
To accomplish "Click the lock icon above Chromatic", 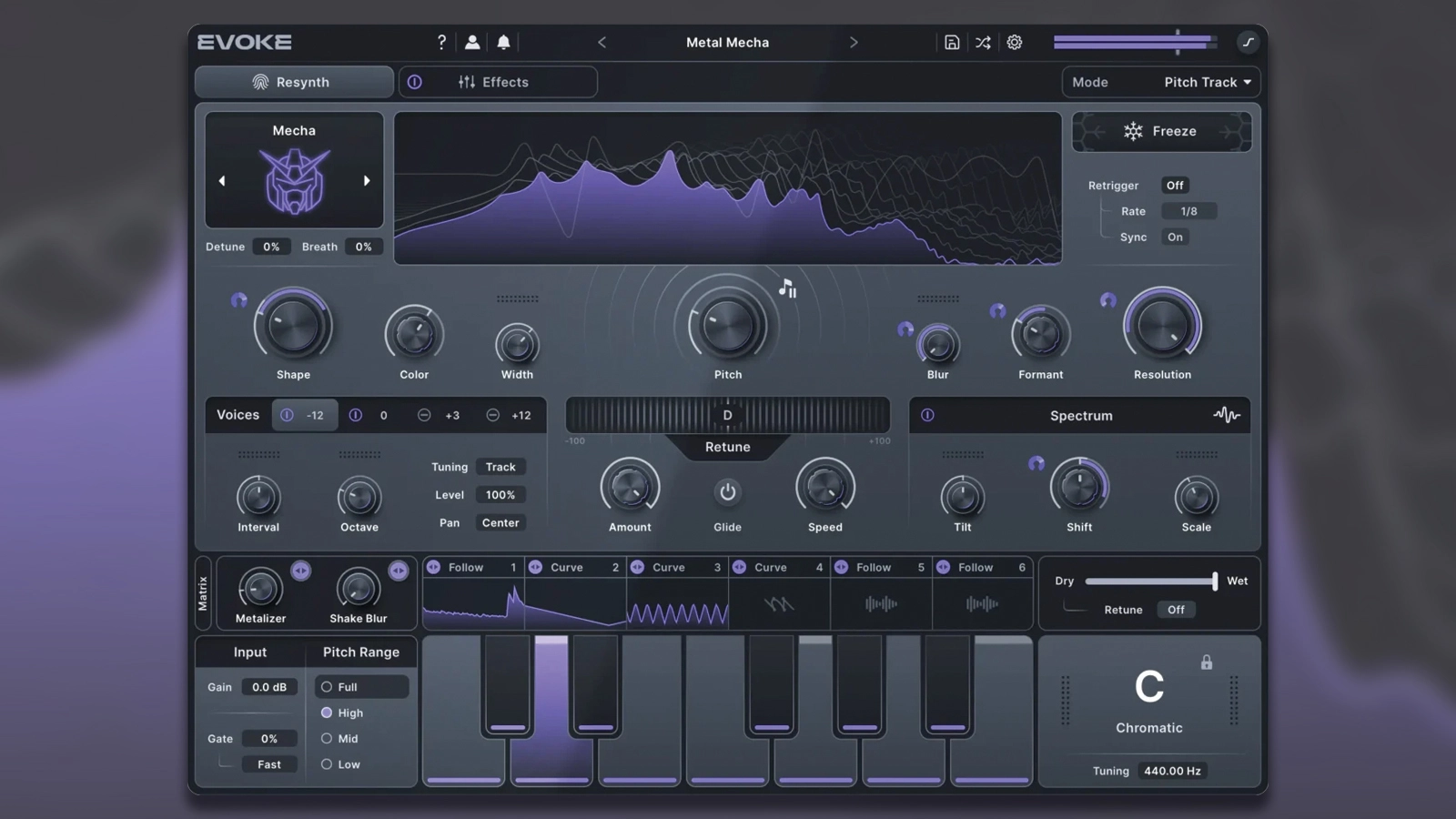I will point(1207,662).
